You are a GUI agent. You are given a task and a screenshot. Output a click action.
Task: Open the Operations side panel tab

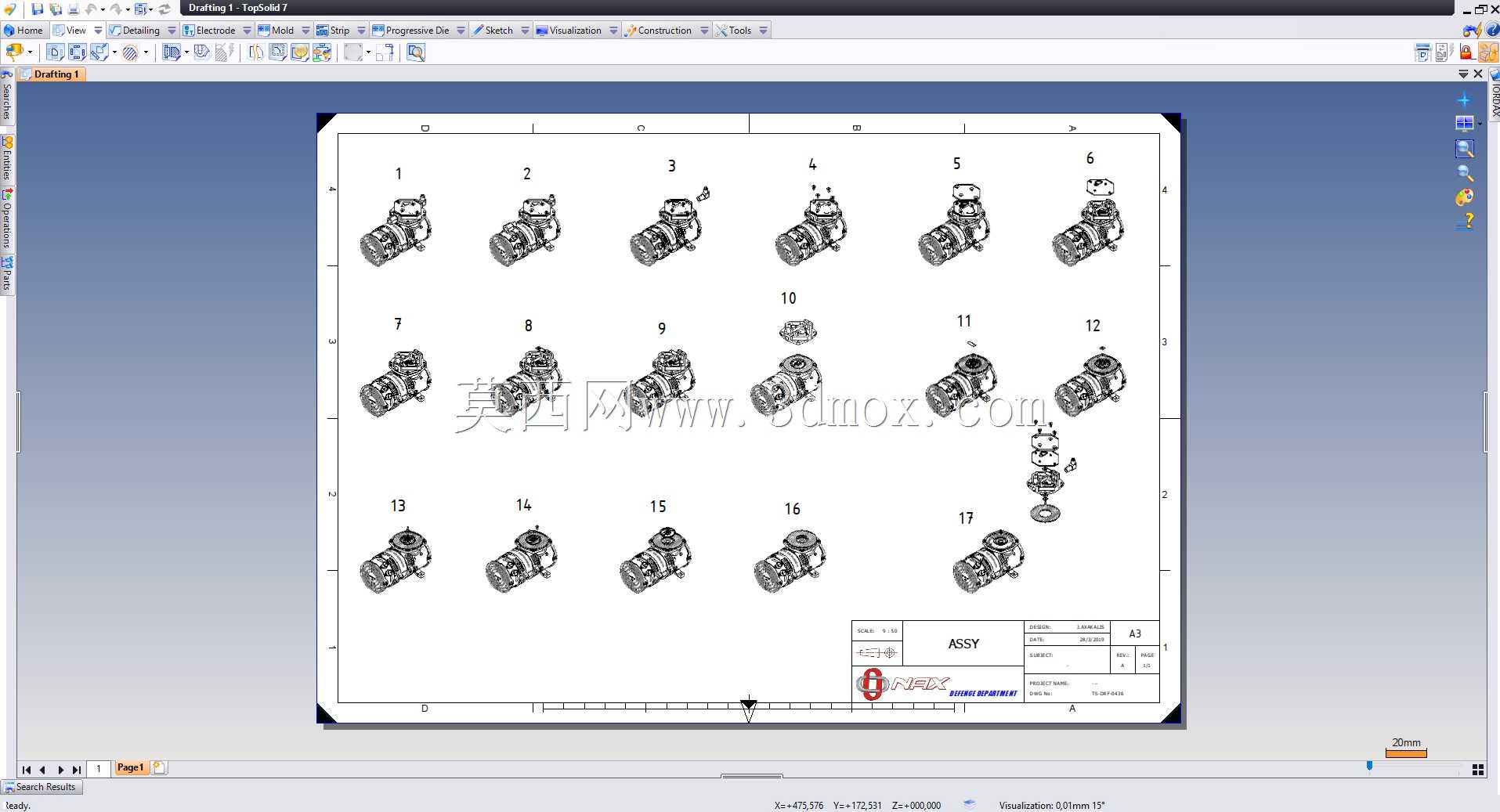(6, 218)
